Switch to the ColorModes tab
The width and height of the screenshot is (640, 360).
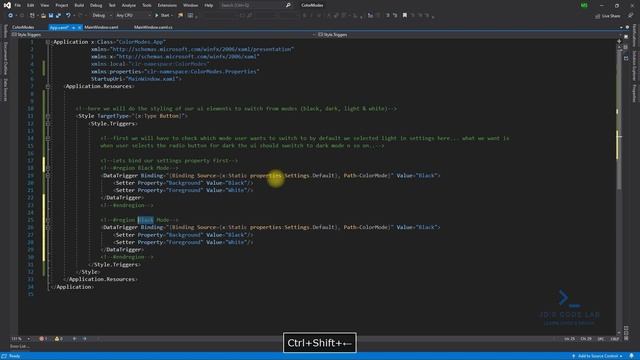23,27
